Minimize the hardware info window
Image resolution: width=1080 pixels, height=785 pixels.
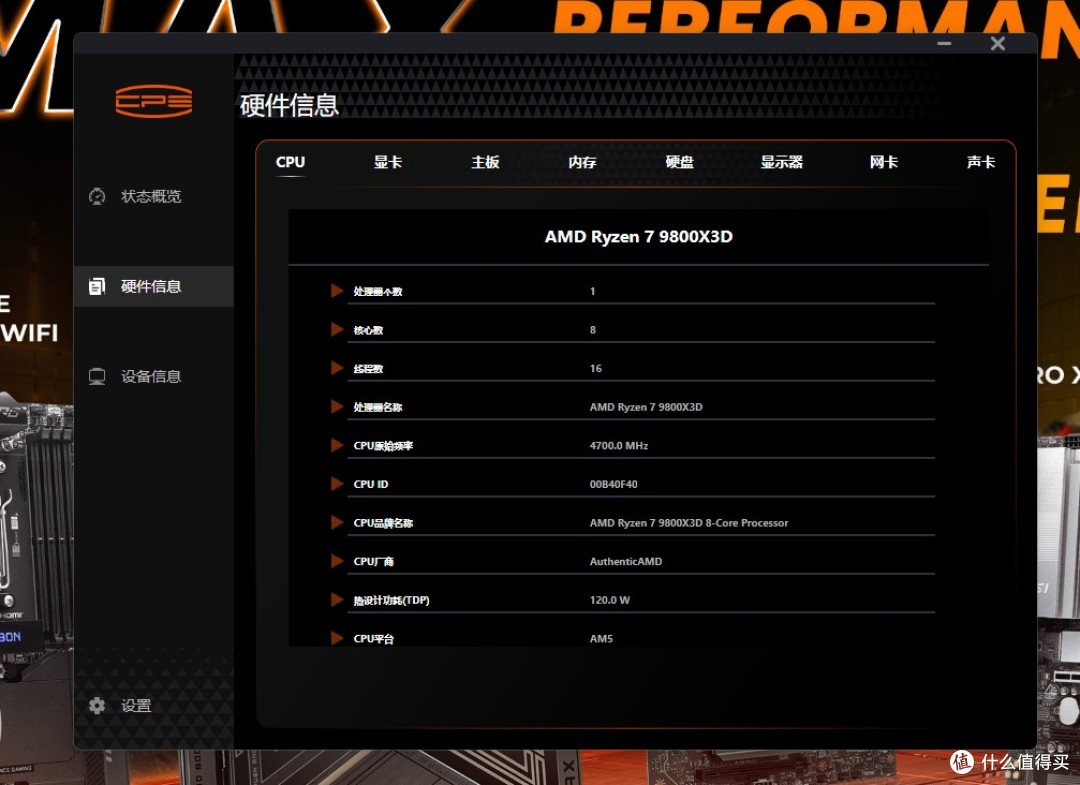tap(944, 43)
